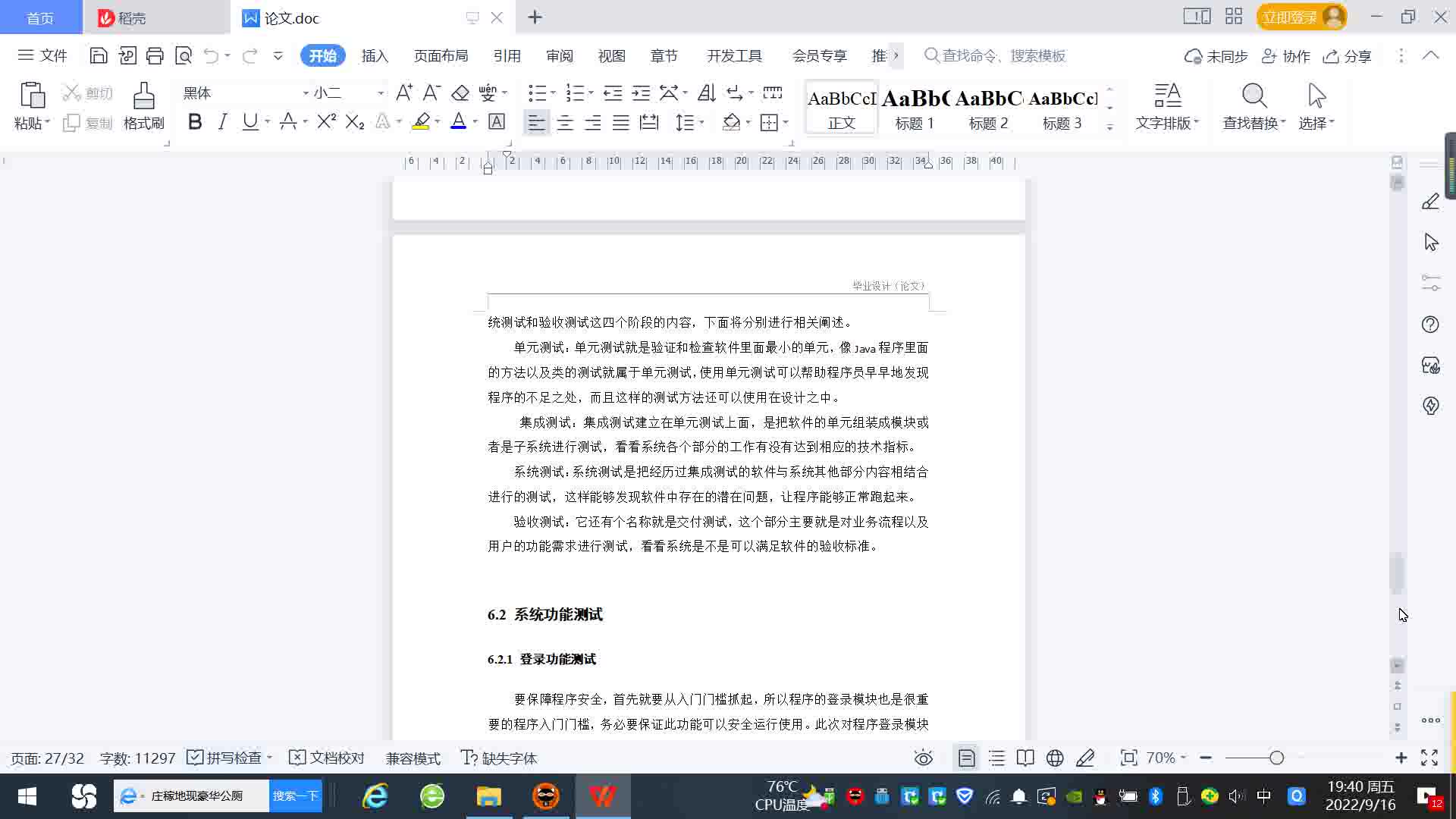Click the Save document icon
This screenshot has width=1456, height=819.
click(x=98, y=55)
